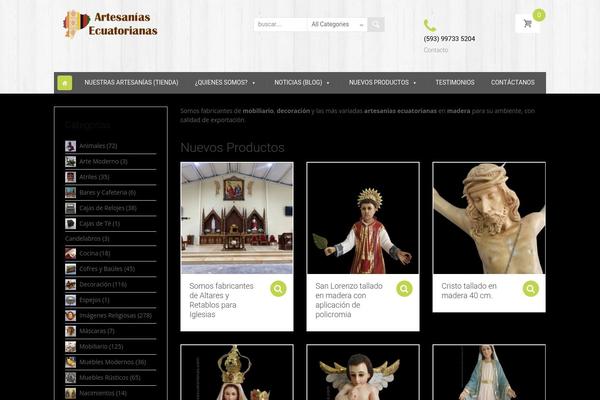The height and width of the screenshot is (400, 600).
Task: Click the green home icon in navigation
Action: 65,83
